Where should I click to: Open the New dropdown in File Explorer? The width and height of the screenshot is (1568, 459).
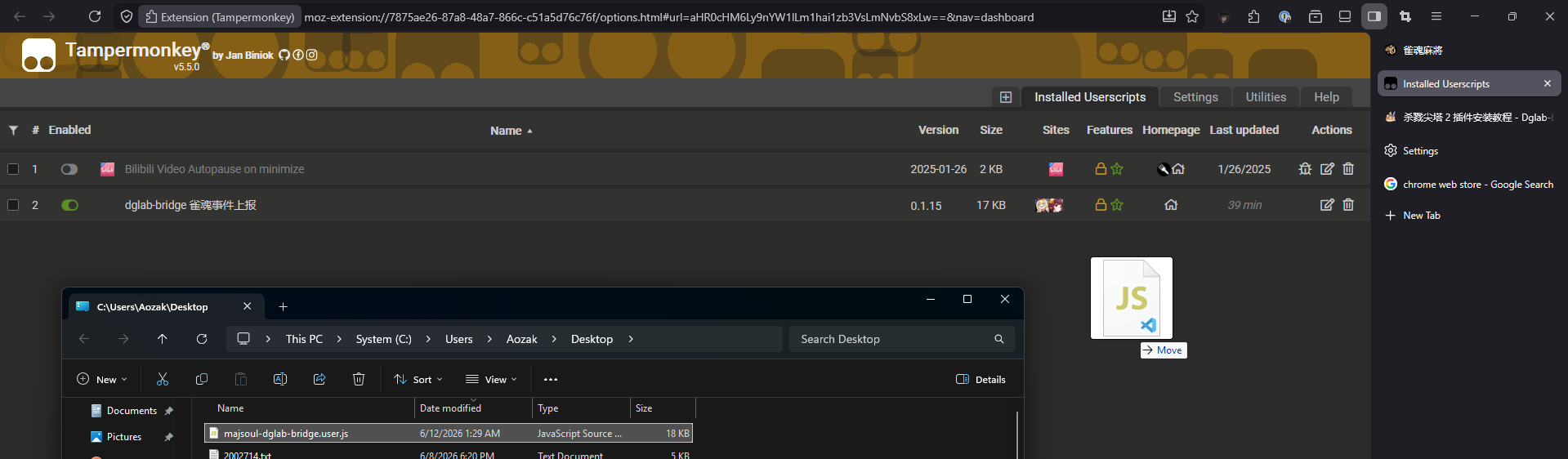(102, 379)
